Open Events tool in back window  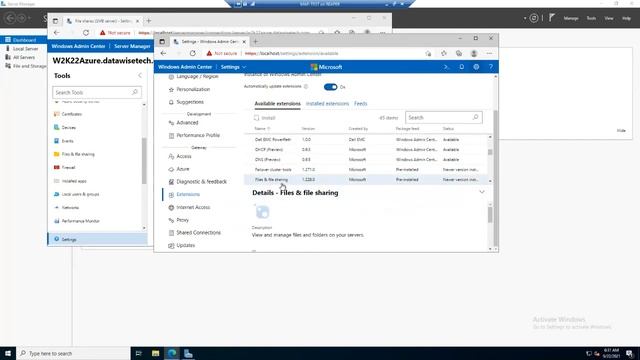click(x=67, y=141)
